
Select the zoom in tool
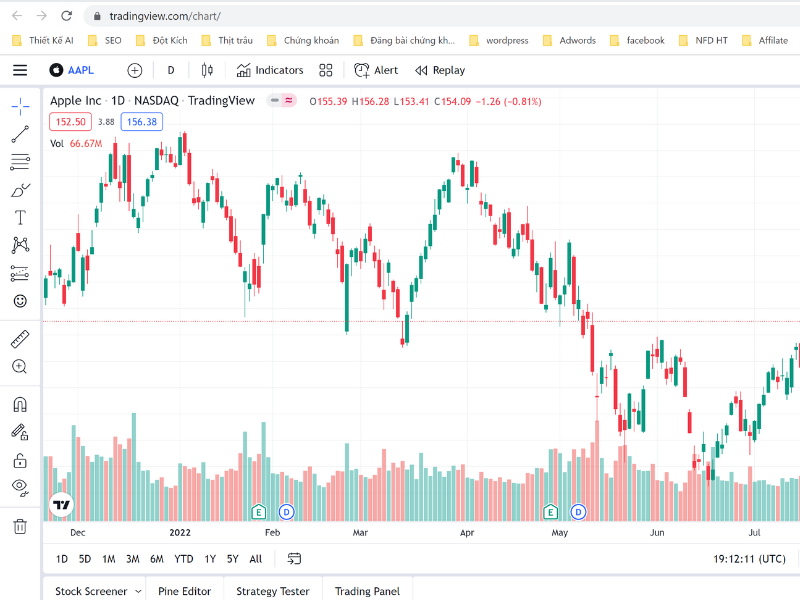click(x=20, y=367)
